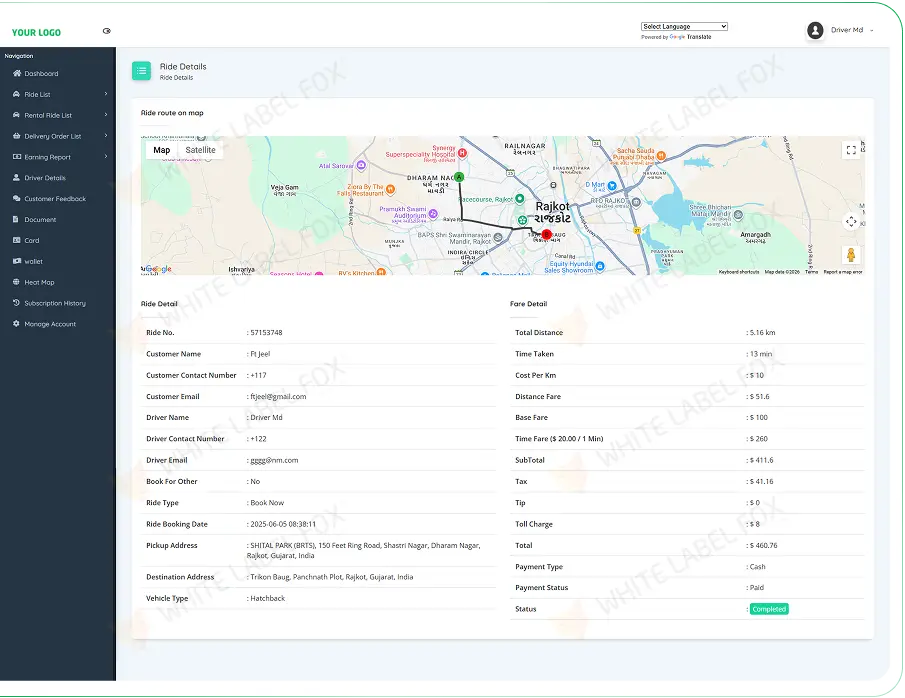This screenshot has height=698, width=905.
Task: Click ride number 57153748
Action: coord(266,333)
